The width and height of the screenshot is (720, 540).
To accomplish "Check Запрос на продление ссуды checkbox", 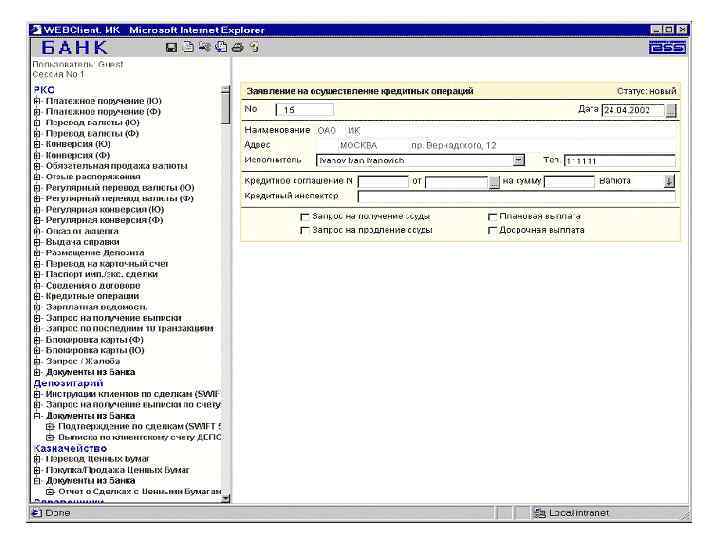I will tap(304, 230).
